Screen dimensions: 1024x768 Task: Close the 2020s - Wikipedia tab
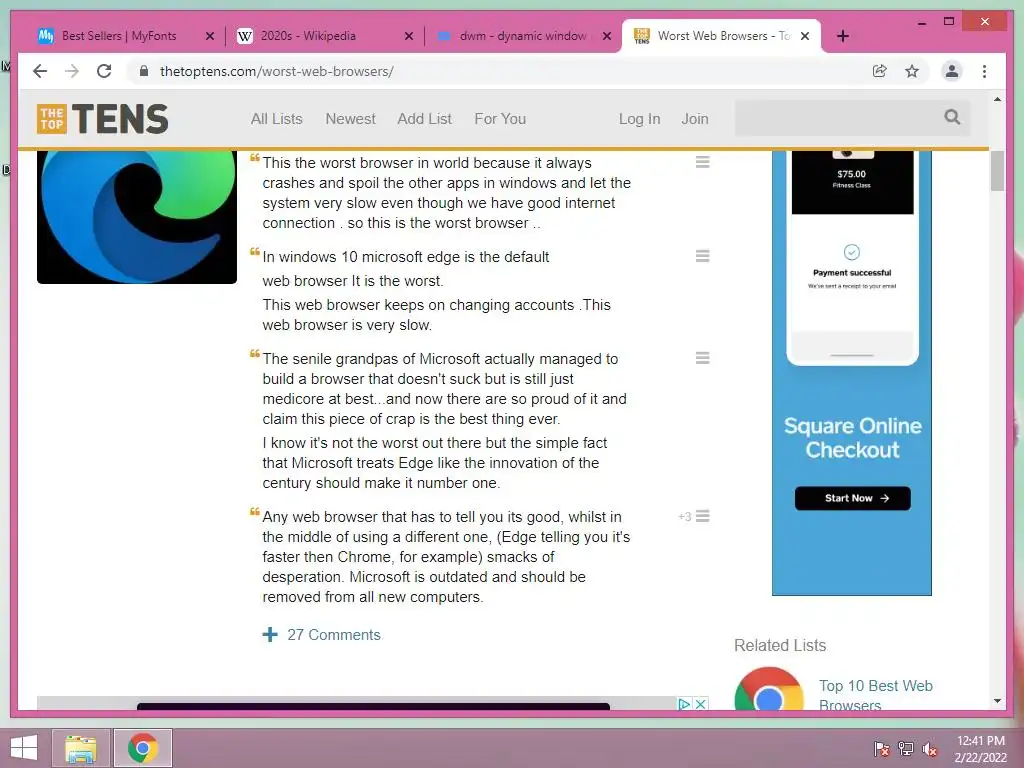coord(409,36)
